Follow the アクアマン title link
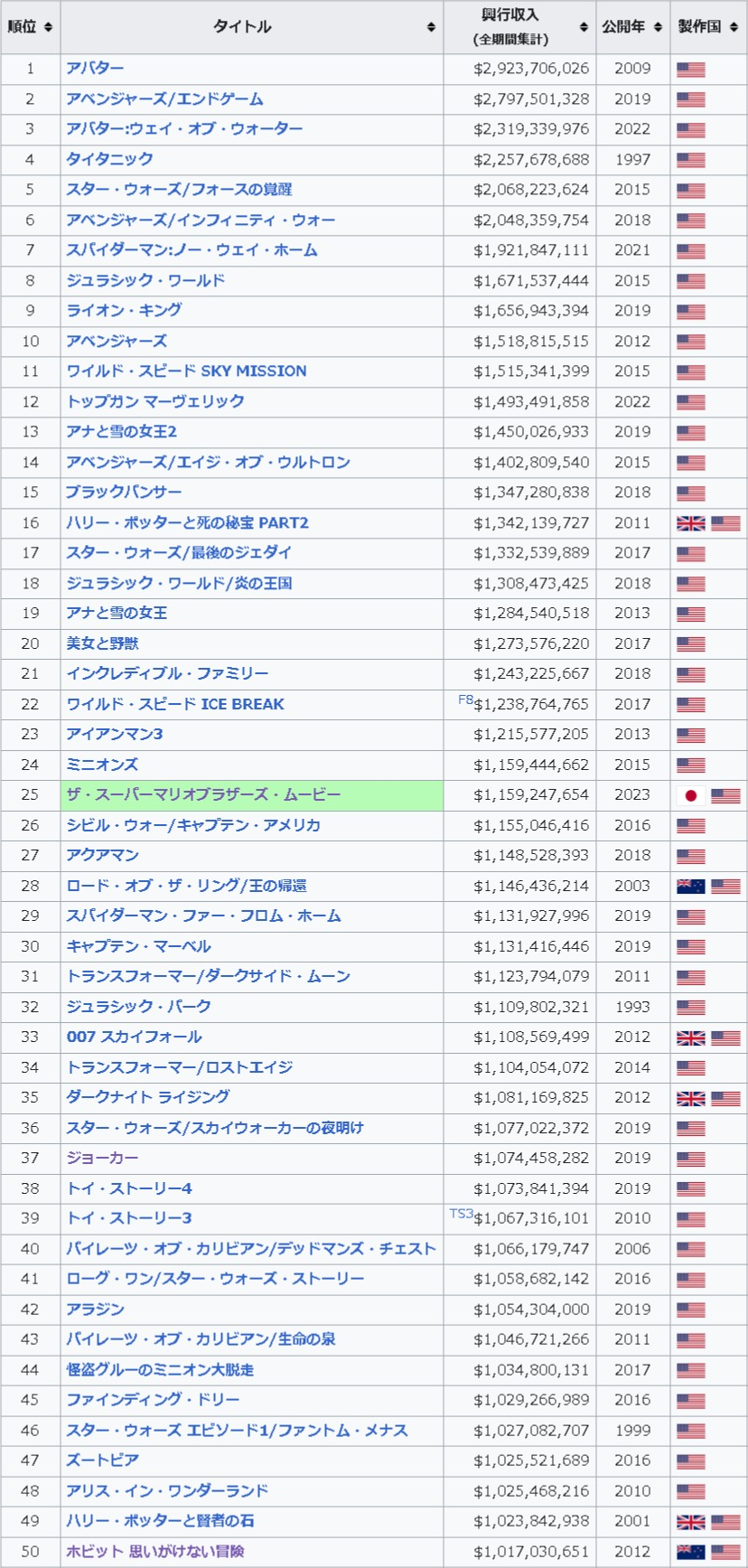 click(x=102, y=855)
